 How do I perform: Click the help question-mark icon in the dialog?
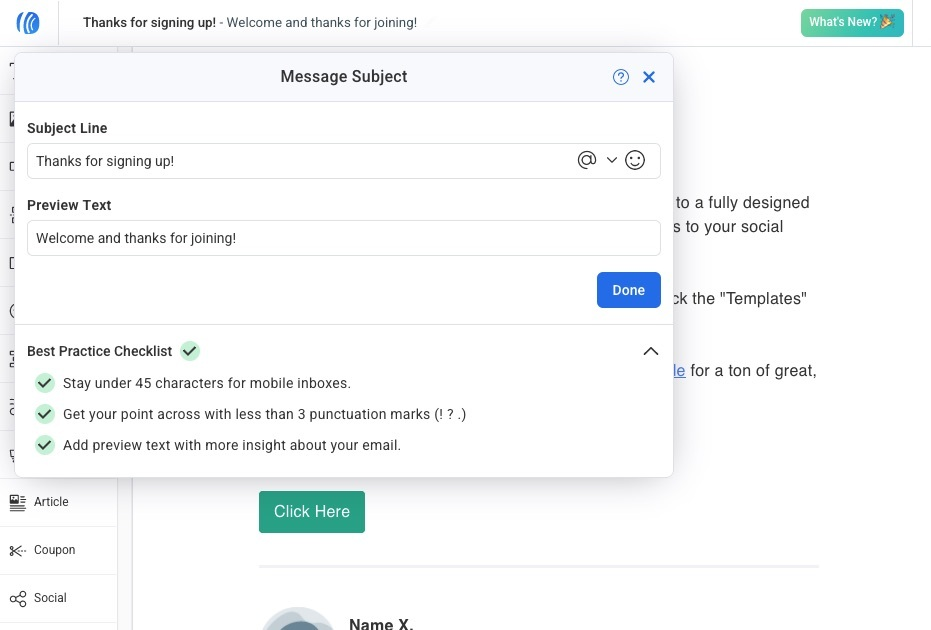(x=620, y=76)
